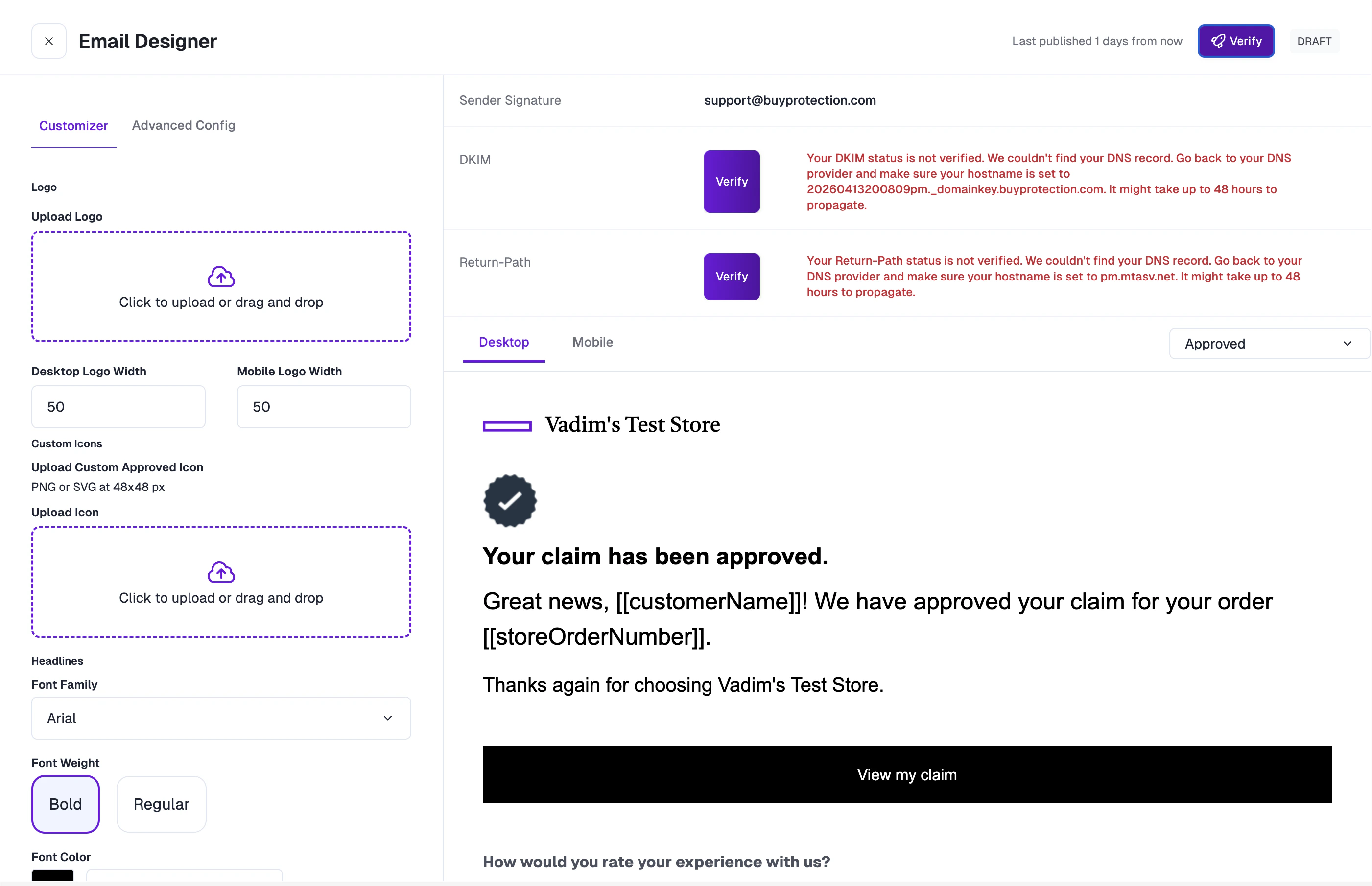Switch to the Mobile preview tab
The image size is (1372, 886).
[592, 342]
